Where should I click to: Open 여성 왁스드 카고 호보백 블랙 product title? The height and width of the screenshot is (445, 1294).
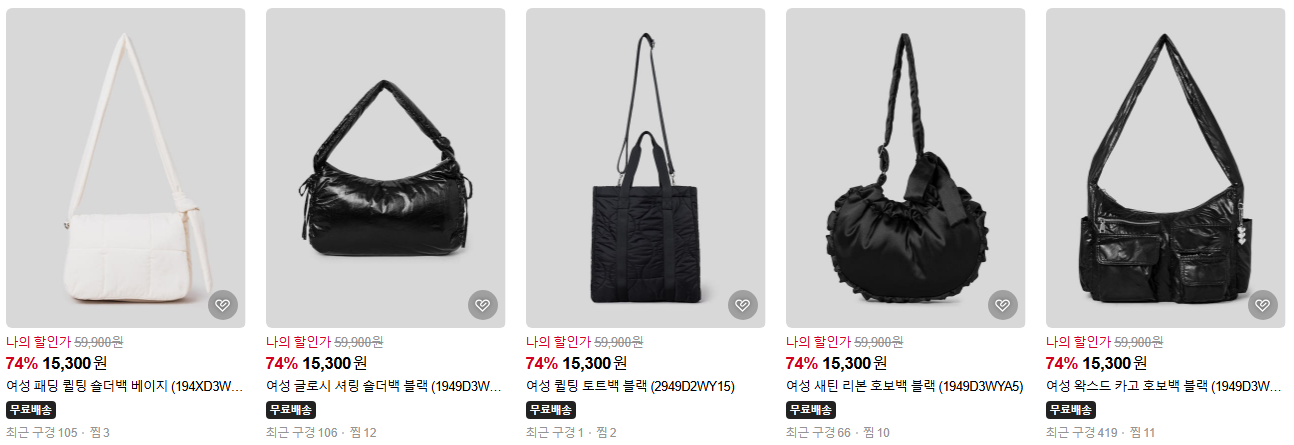tap(1166, 386)
